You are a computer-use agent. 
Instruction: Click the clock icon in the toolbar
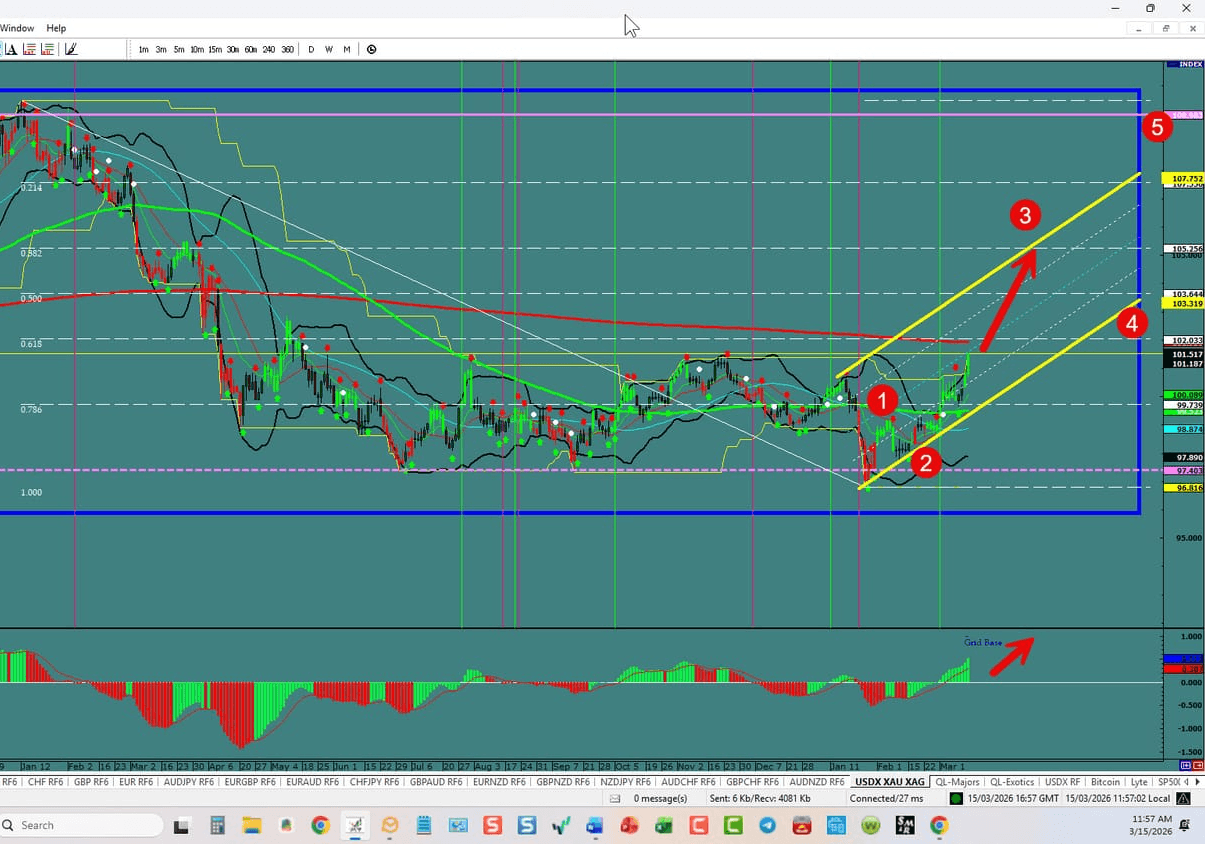coord(371,48)
